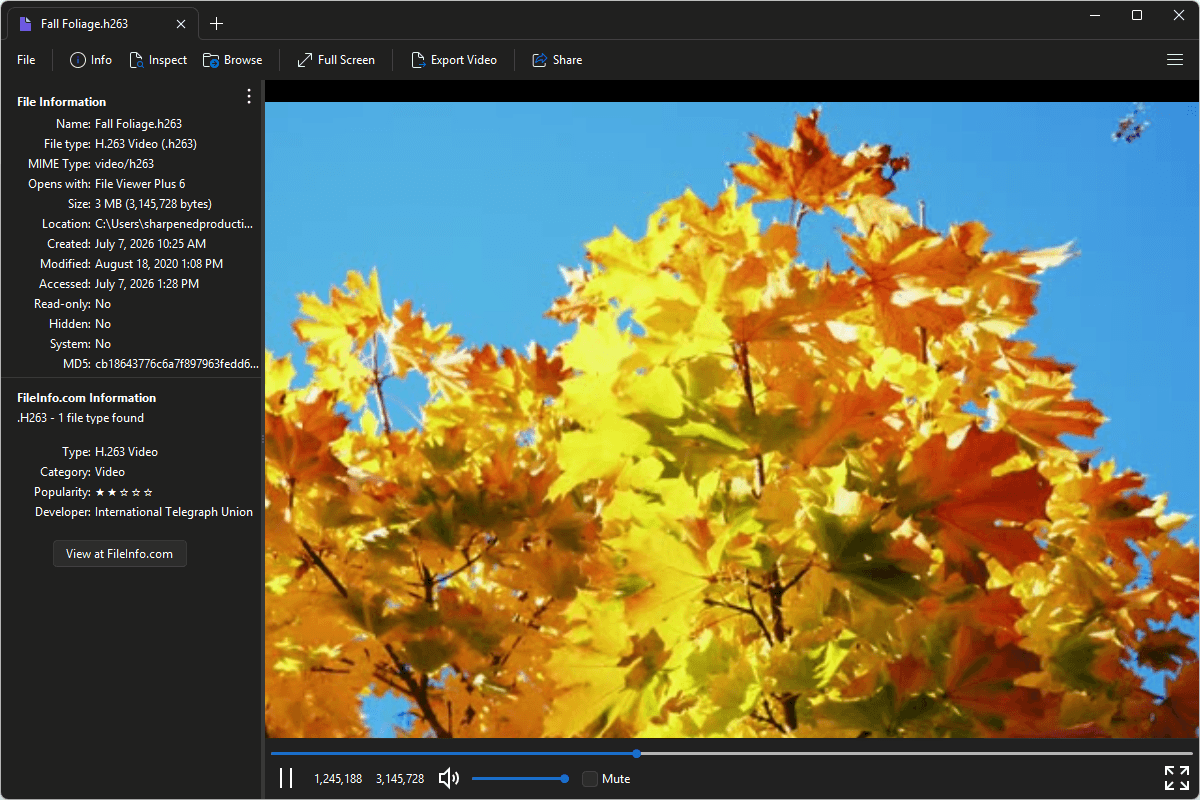This screenshot has height=800, width=1200.
Task: Select the Fall Foliage.h263 tab
Action: (x=100, y=23)
